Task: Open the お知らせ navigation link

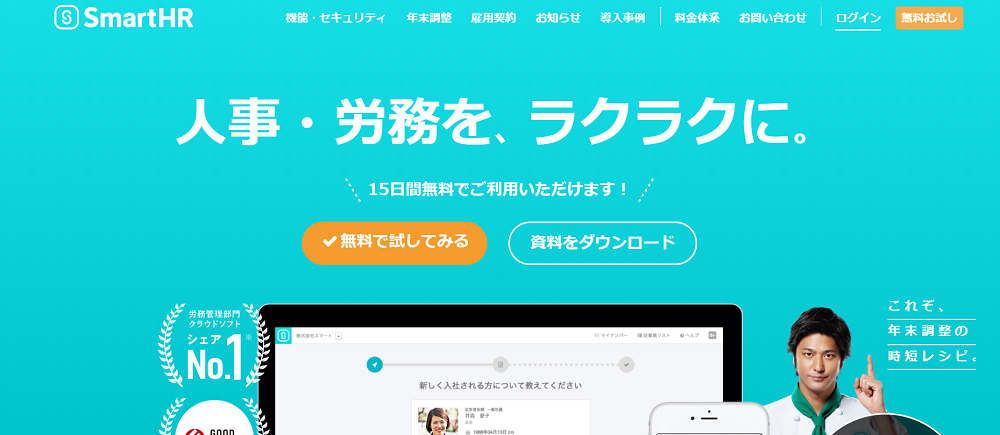Action: [x=558, y=18]
